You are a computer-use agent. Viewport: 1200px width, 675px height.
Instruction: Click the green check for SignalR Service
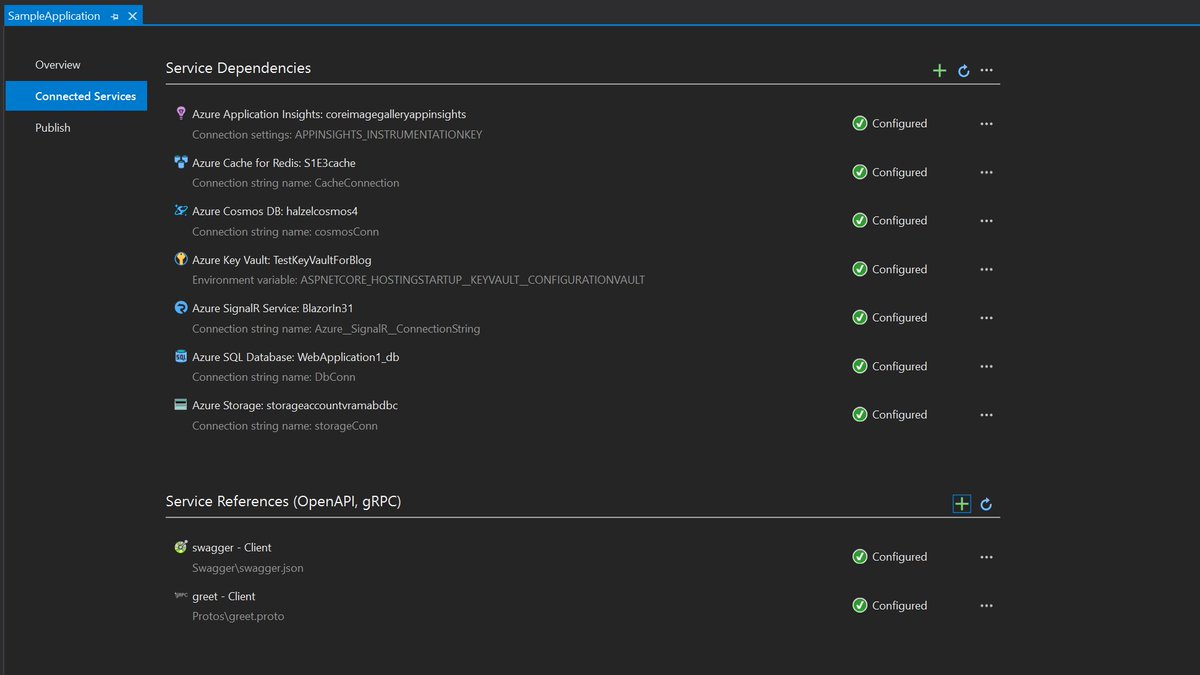[860, 317]
